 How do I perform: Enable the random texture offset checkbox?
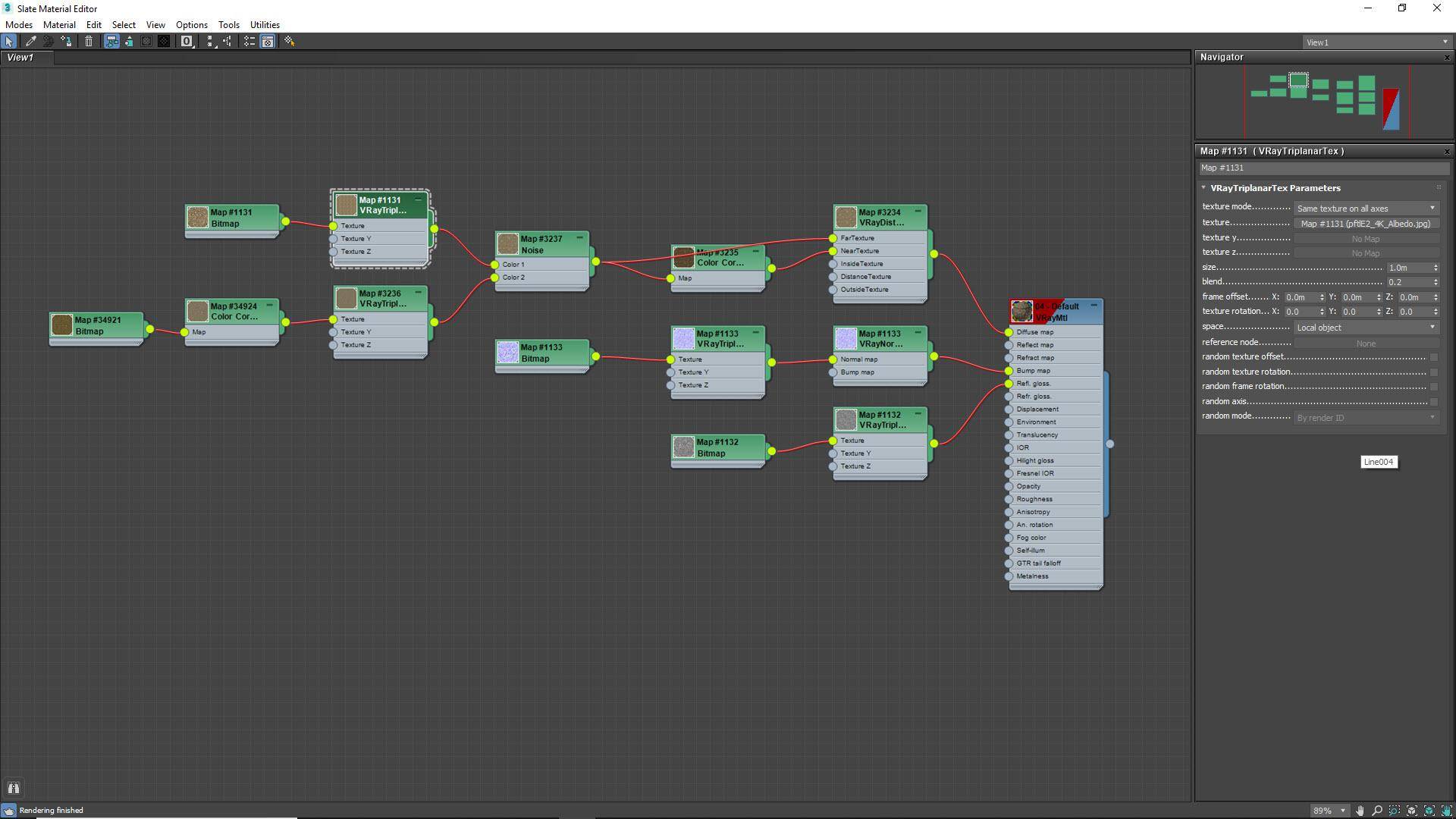click(1433, 357)
